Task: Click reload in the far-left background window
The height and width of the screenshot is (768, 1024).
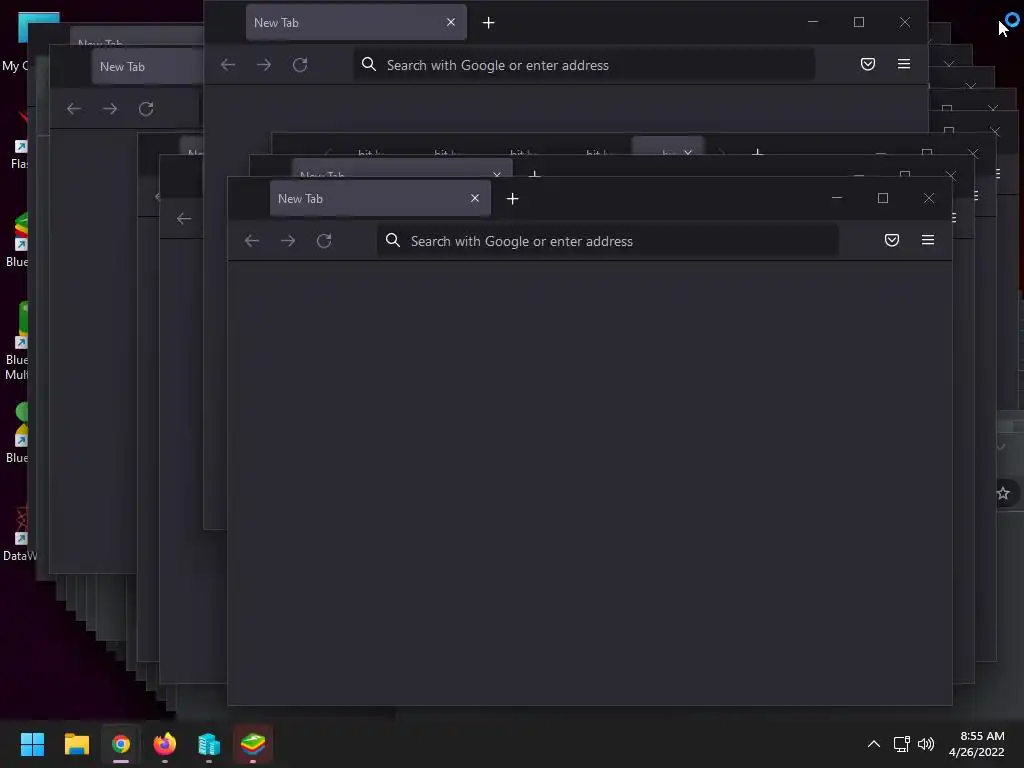Action: coord(146,108)
